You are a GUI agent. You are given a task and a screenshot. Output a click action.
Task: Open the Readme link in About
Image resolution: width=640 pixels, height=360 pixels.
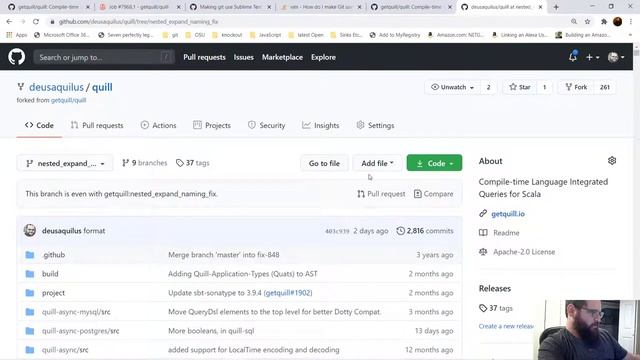[x=506, y=233]
